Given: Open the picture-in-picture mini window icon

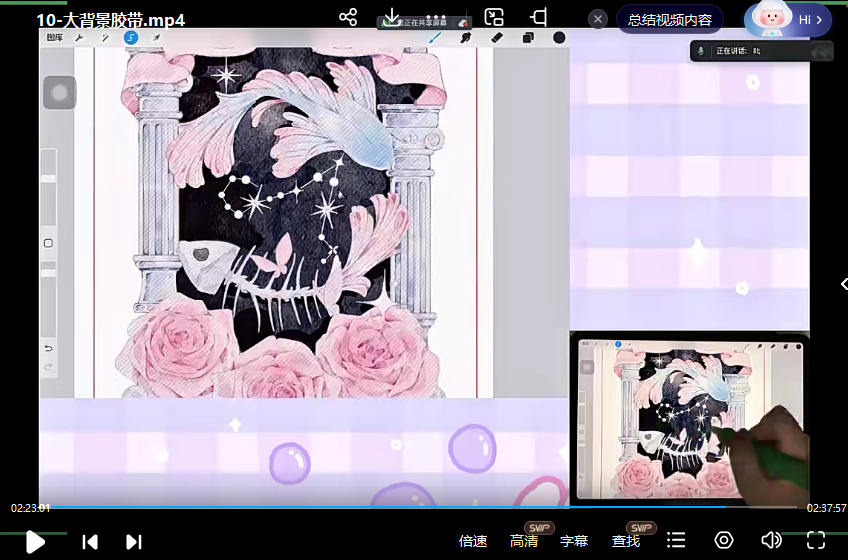Looking at the screenshot, I should [493, 17].
